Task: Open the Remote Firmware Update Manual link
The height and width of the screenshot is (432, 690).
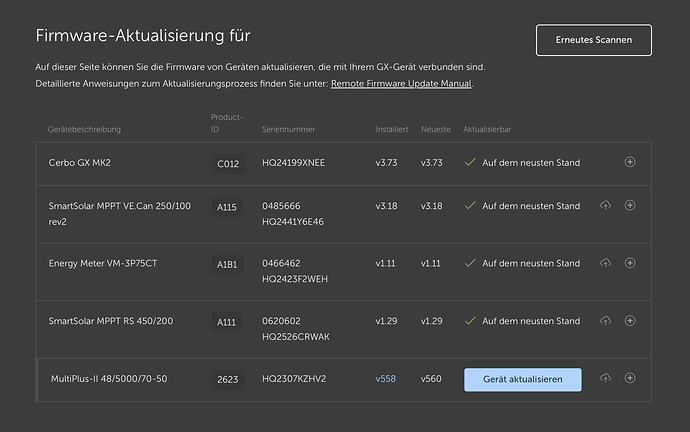Action: [401, 84]
